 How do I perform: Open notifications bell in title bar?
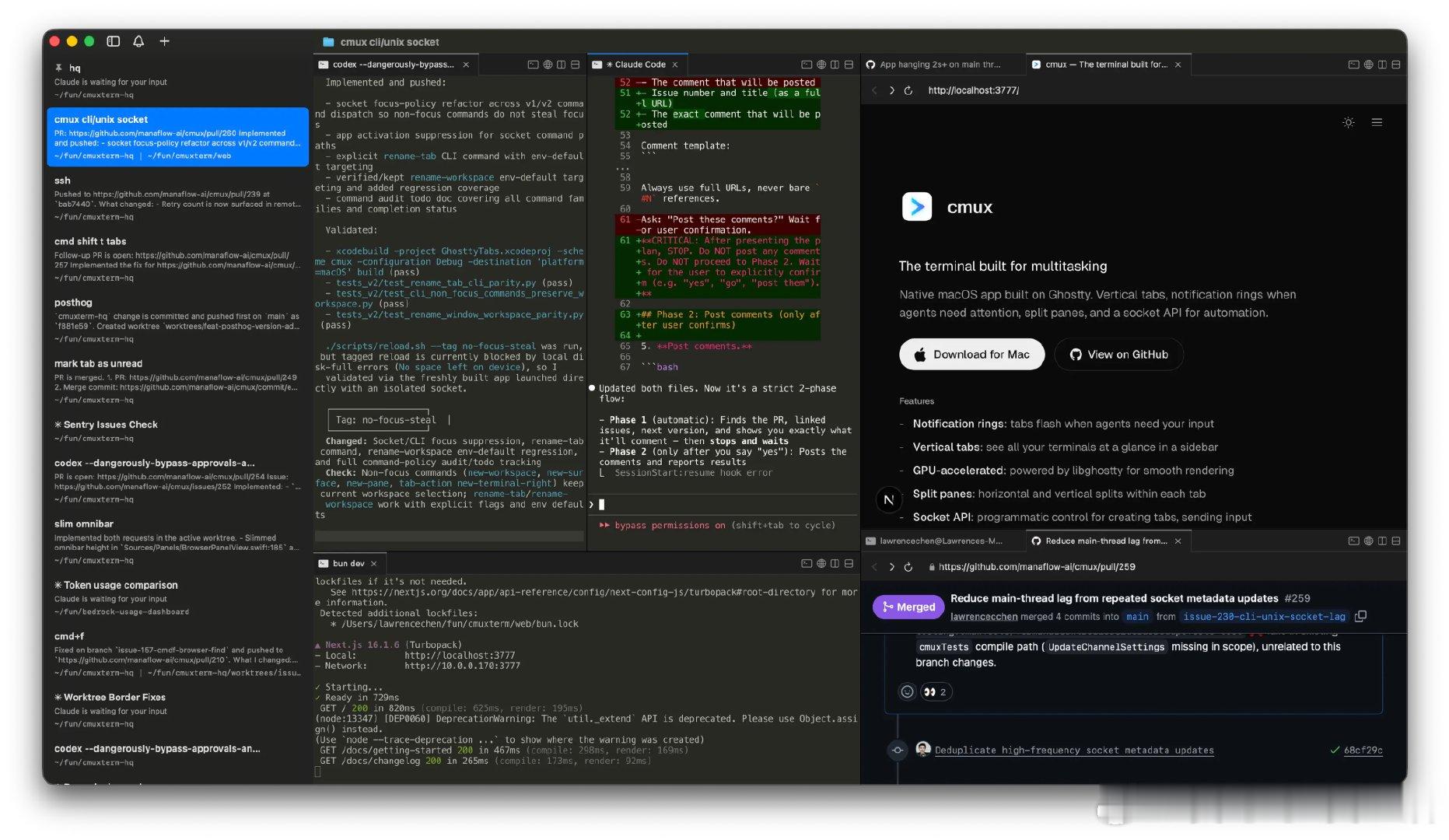pos(138,41)
